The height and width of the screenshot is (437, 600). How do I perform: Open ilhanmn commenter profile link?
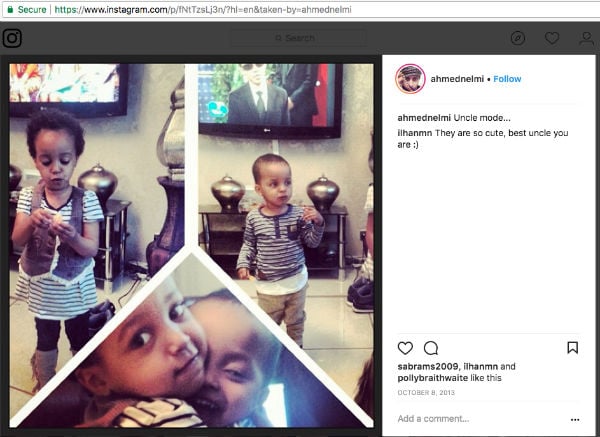[415, 133]
